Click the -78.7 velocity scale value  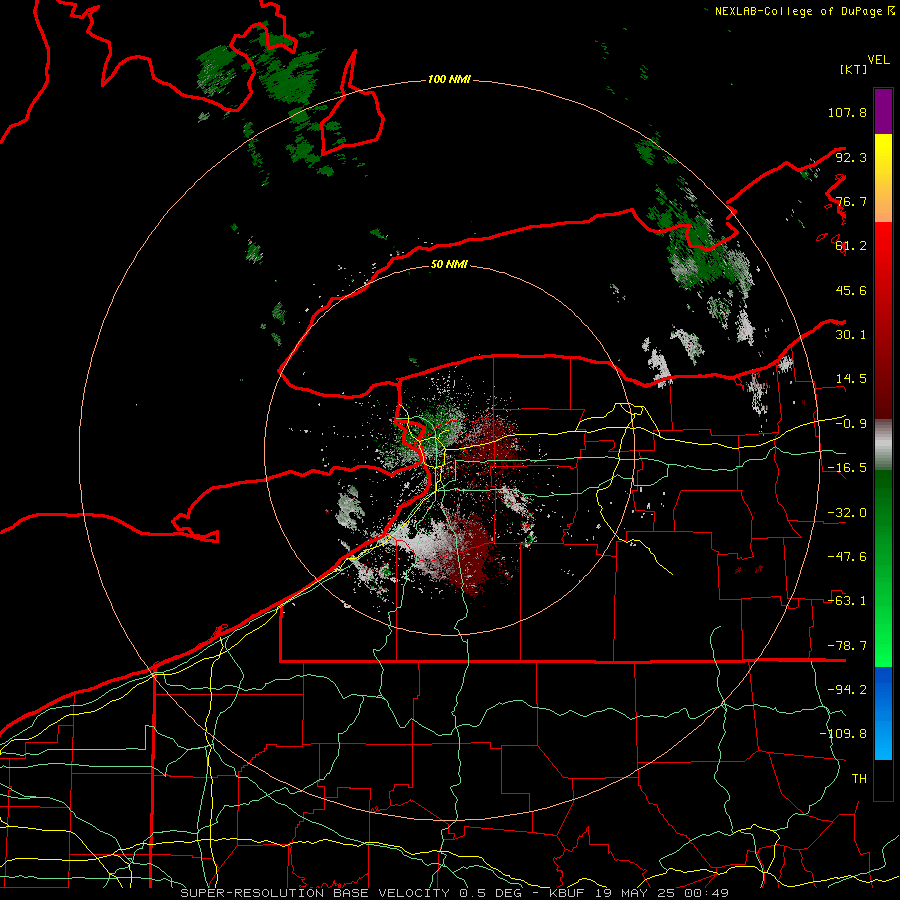click(x=847, y=646)
